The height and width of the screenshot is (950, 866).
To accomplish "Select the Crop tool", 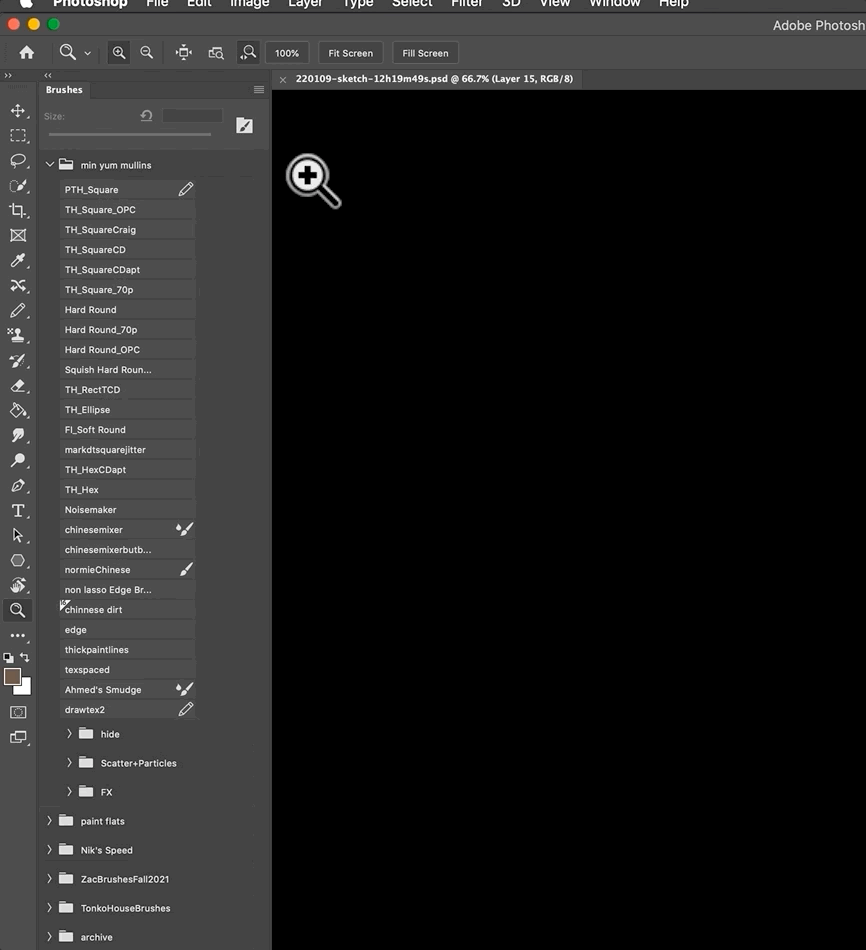I will 18,210.
